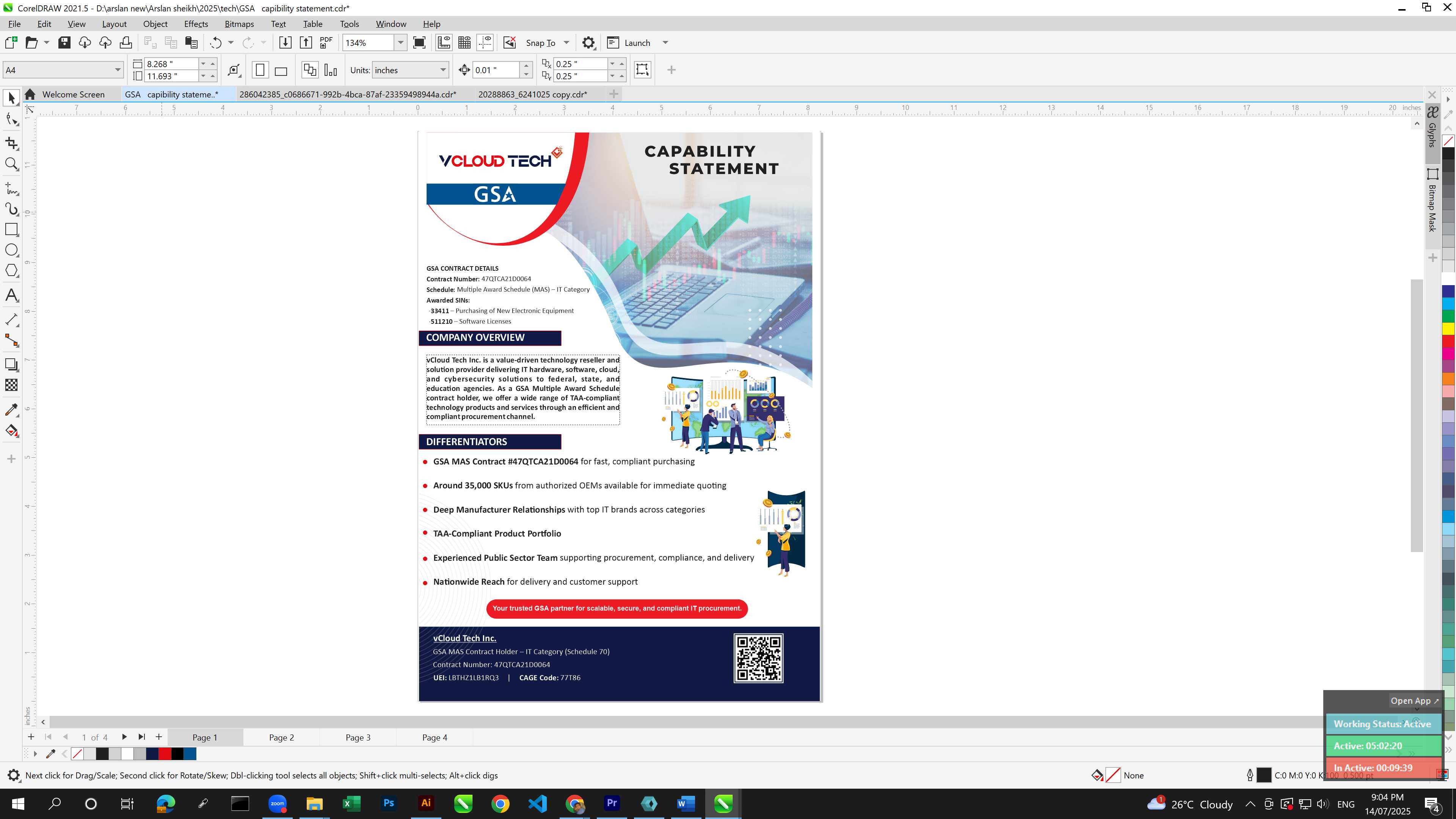The height and width of the screenshot is (819, 1456).
Task: Click the nudge distance field 0.01
Action: pos(495,70)
